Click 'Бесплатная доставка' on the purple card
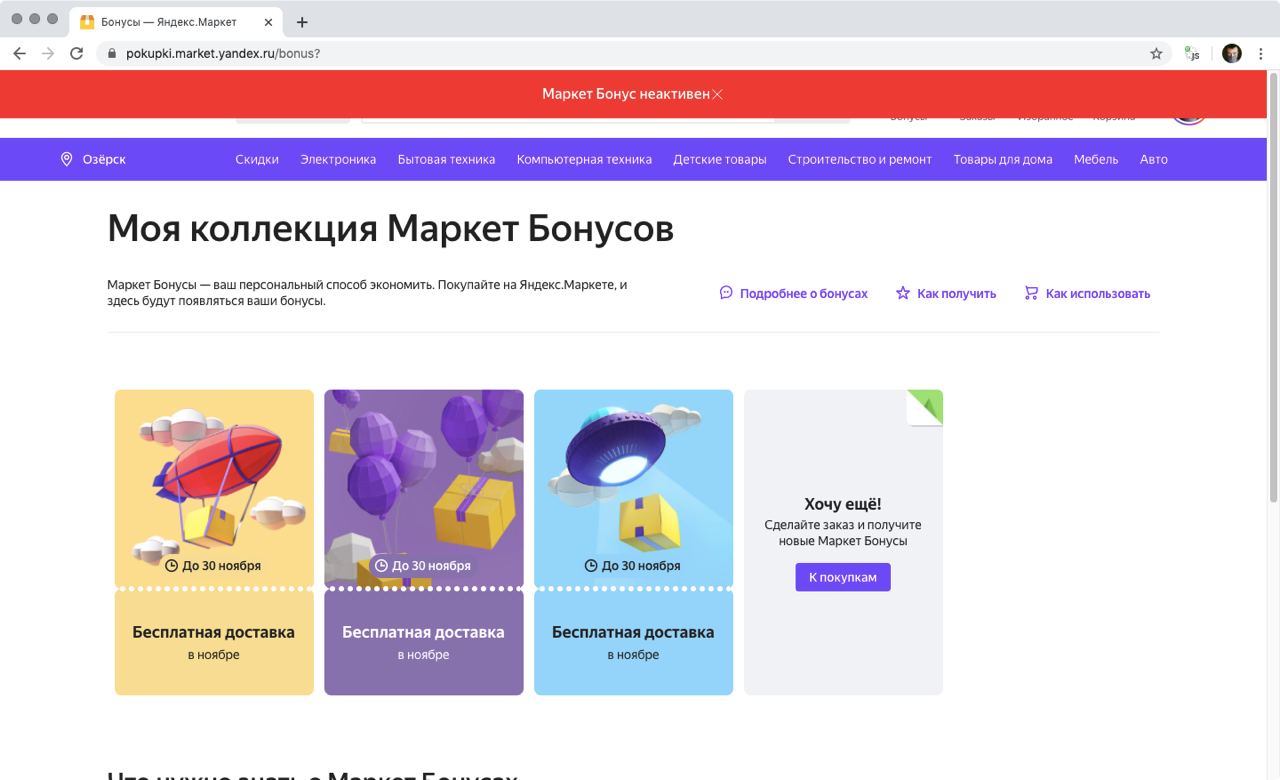 (x=424, y=632)
